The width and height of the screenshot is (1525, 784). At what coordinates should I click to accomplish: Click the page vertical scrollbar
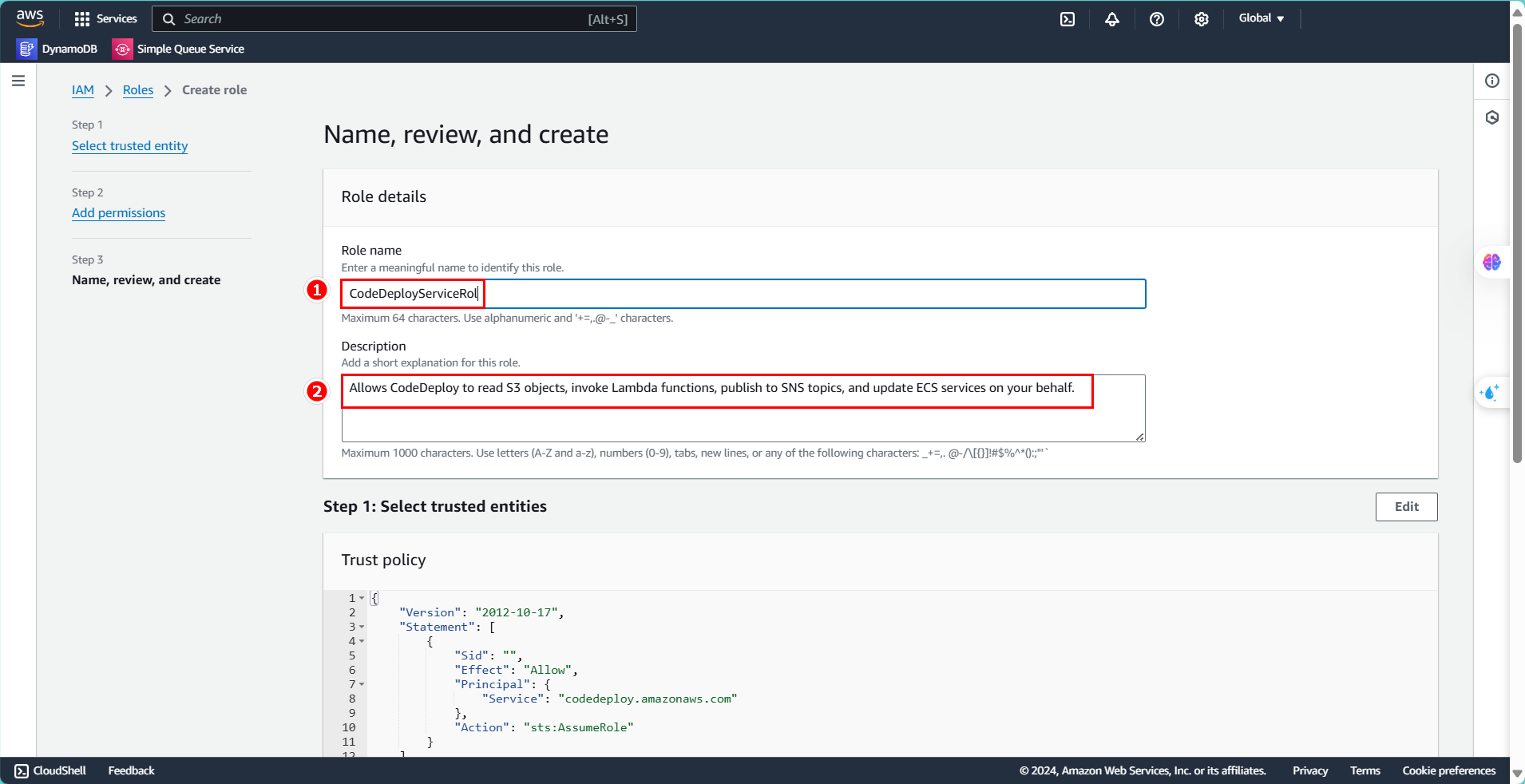tap(1517, 244)
